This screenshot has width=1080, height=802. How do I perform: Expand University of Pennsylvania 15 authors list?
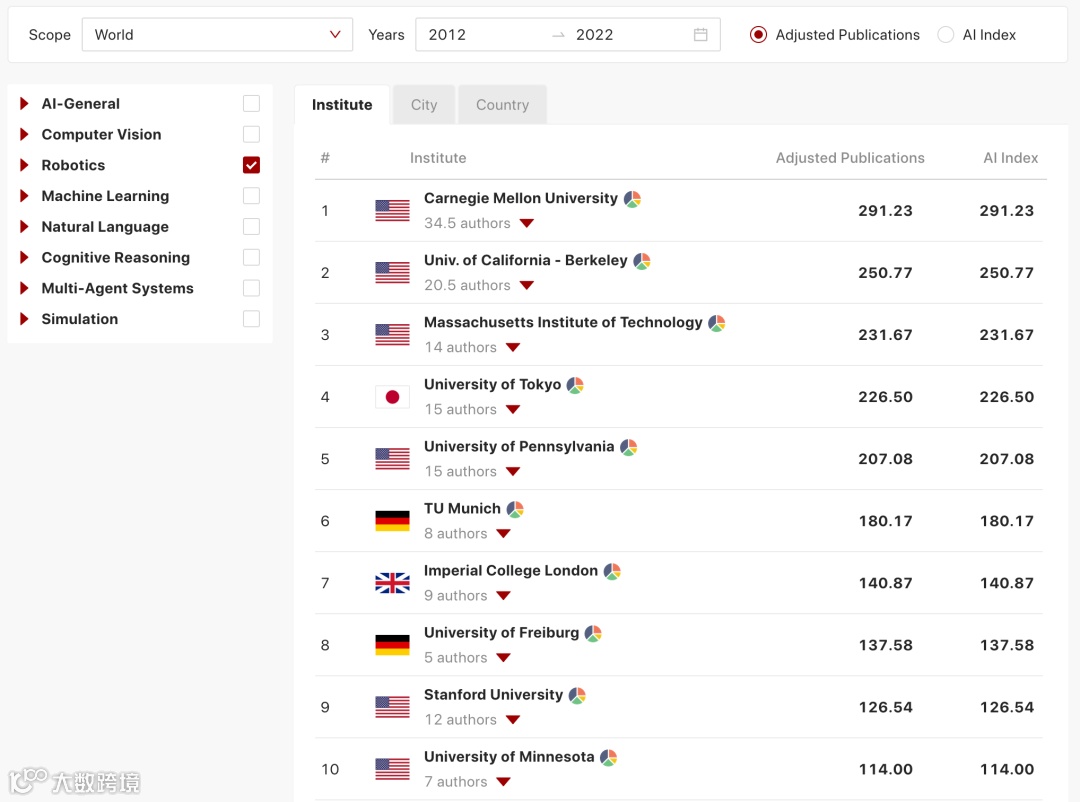[513, 471]
